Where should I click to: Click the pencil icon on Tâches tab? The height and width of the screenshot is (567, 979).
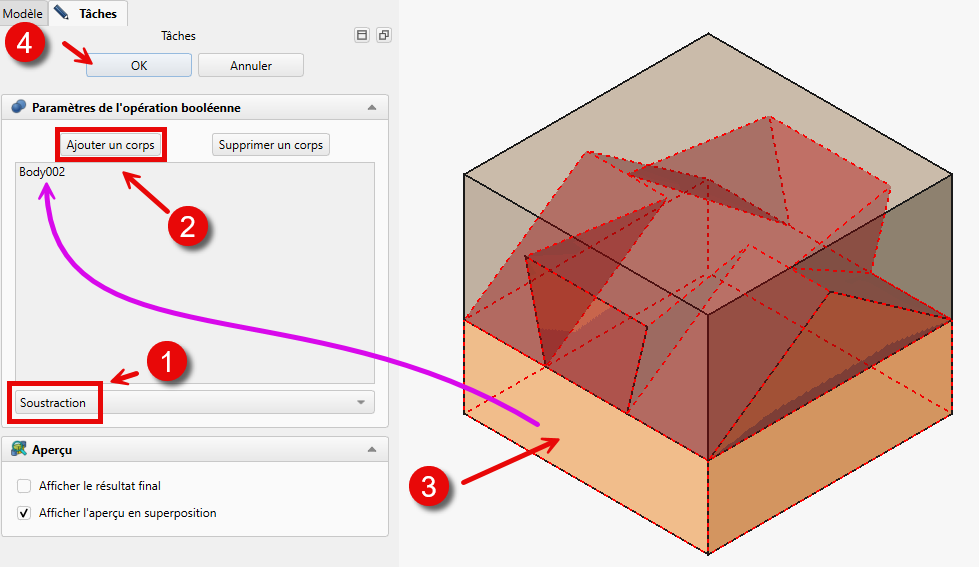tap(62, 13)
